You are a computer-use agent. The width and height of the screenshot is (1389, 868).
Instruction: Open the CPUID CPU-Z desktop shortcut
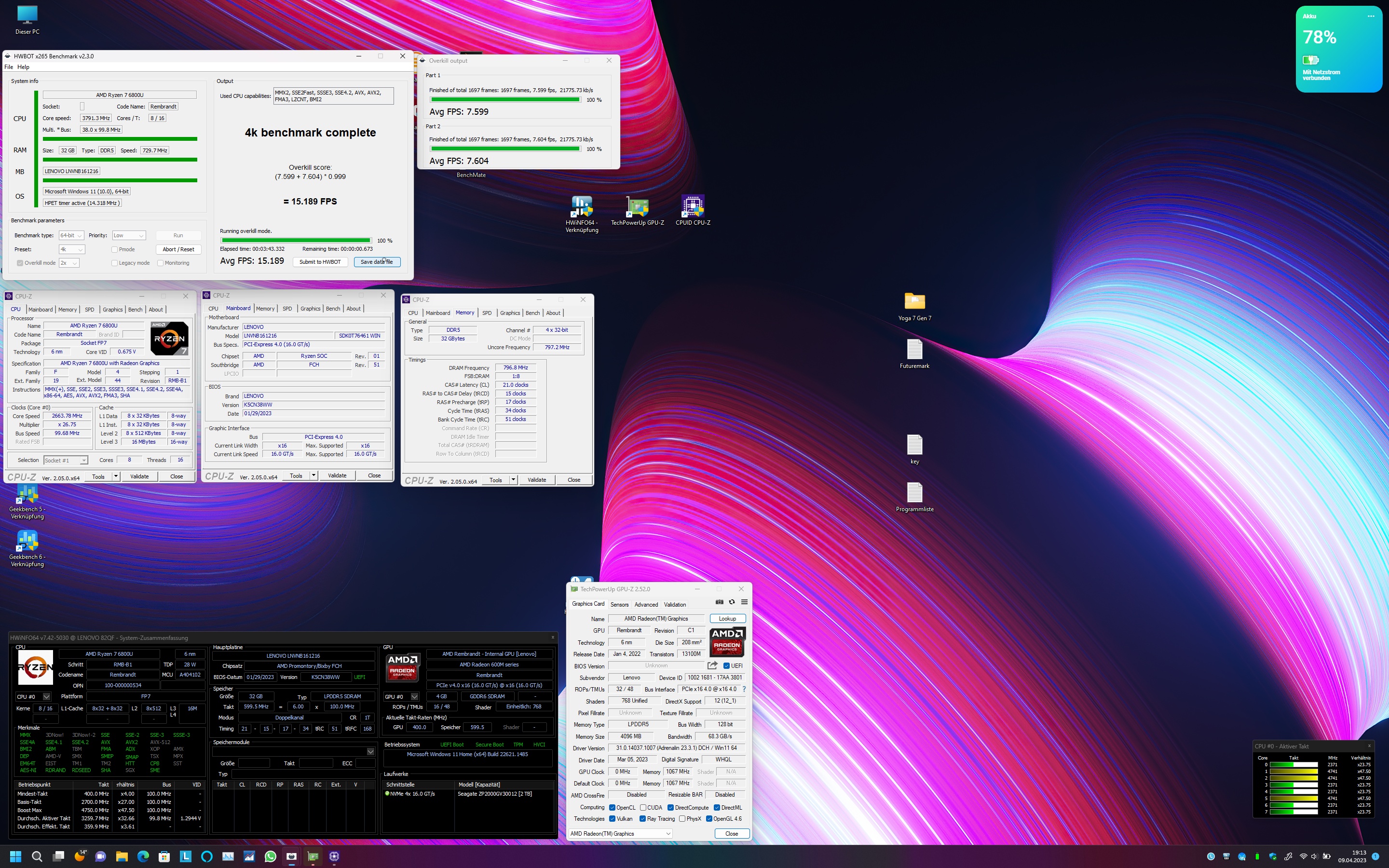click(x=693, y=211)
